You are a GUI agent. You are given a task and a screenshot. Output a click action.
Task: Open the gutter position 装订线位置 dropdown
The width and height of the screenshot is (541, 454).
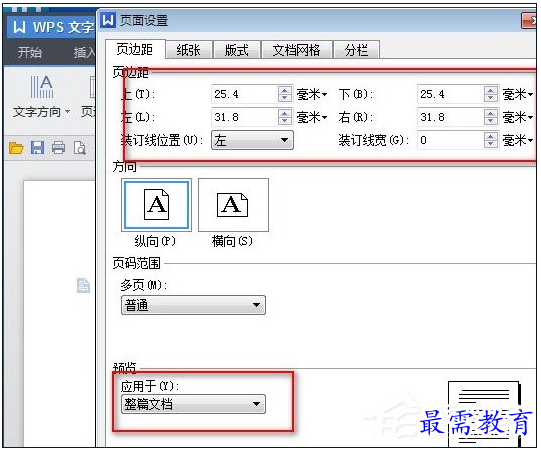(252, 140)
